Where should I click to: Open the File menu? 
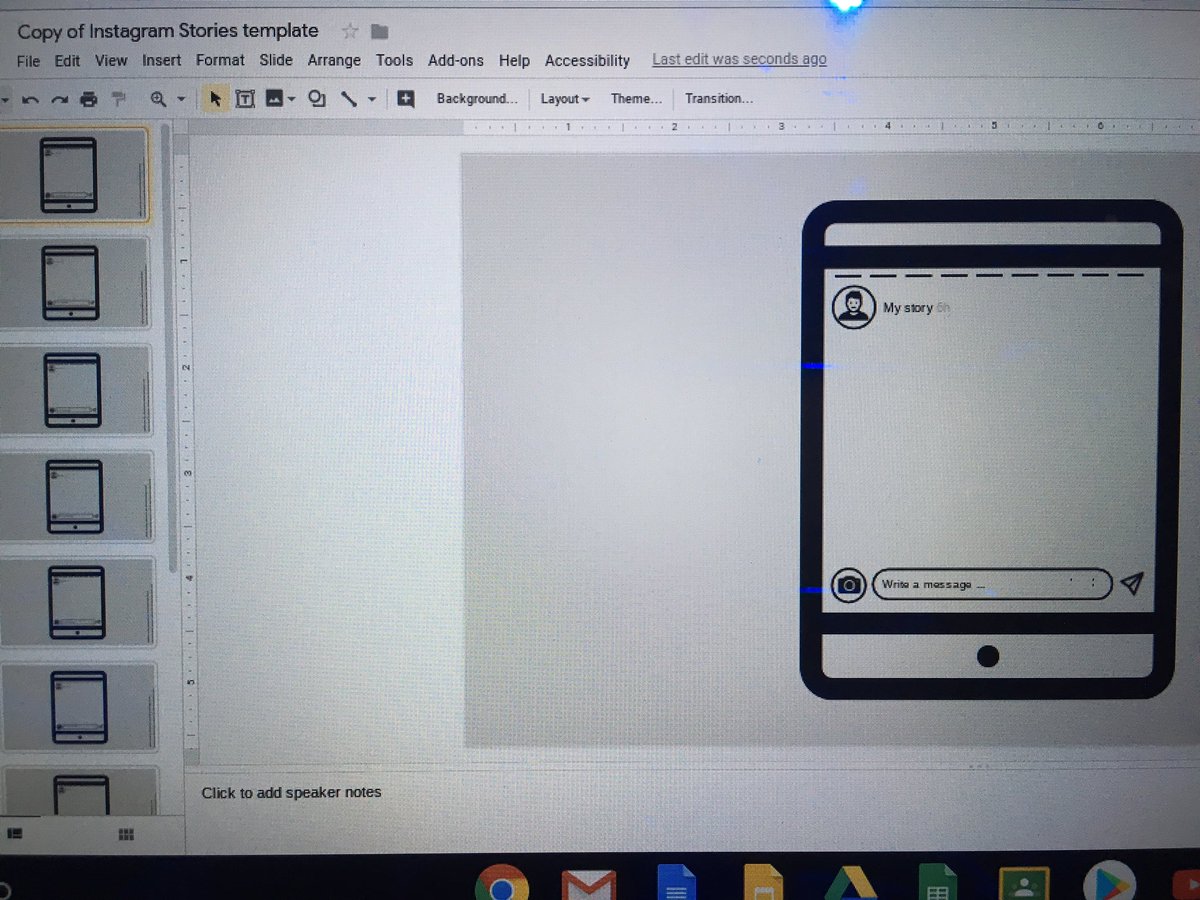coord(29,61)
